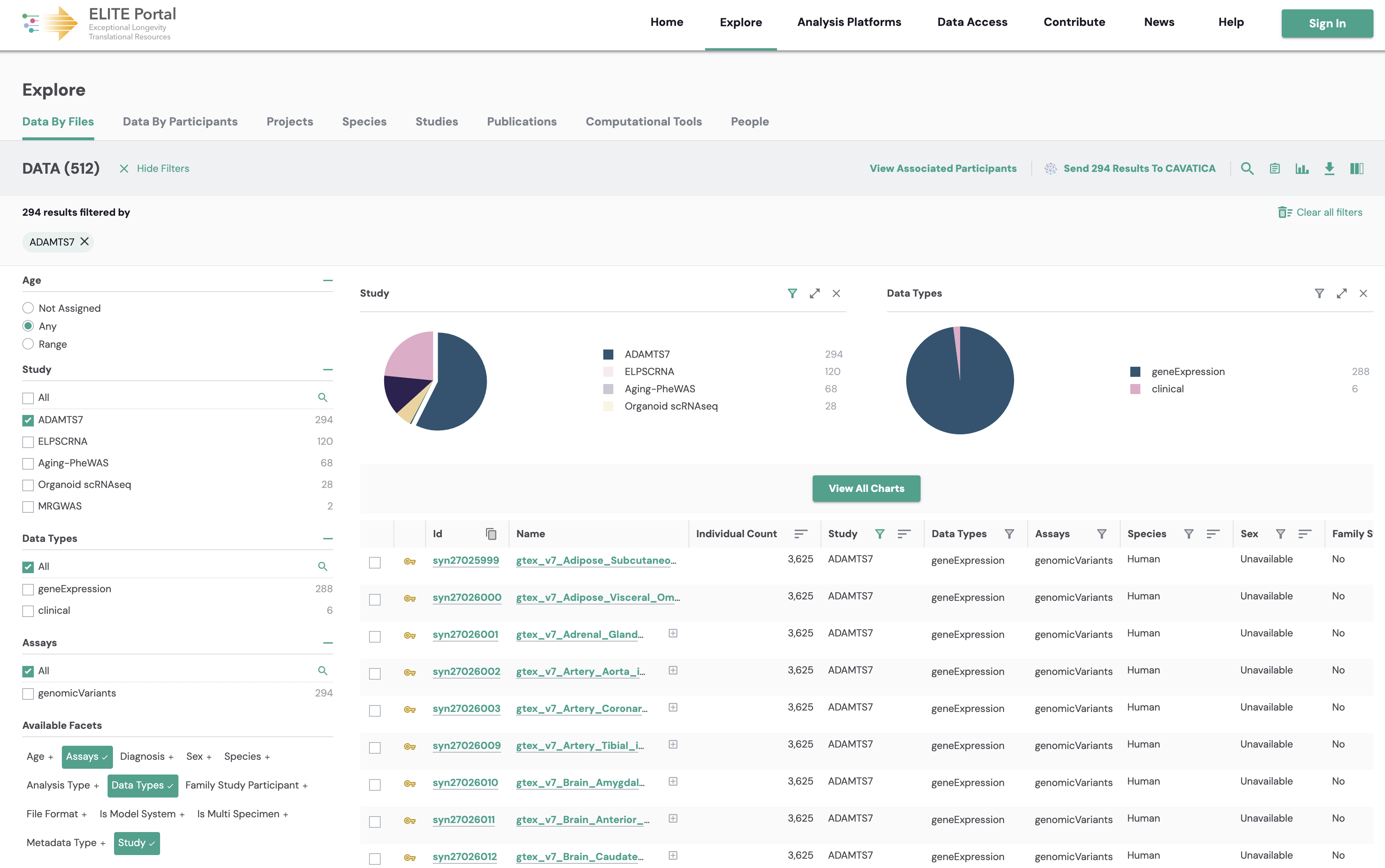Viewport: 1385px width, 868px height.
Task: Click the Data Types chart filter icon
Action: coord(1320,293)
